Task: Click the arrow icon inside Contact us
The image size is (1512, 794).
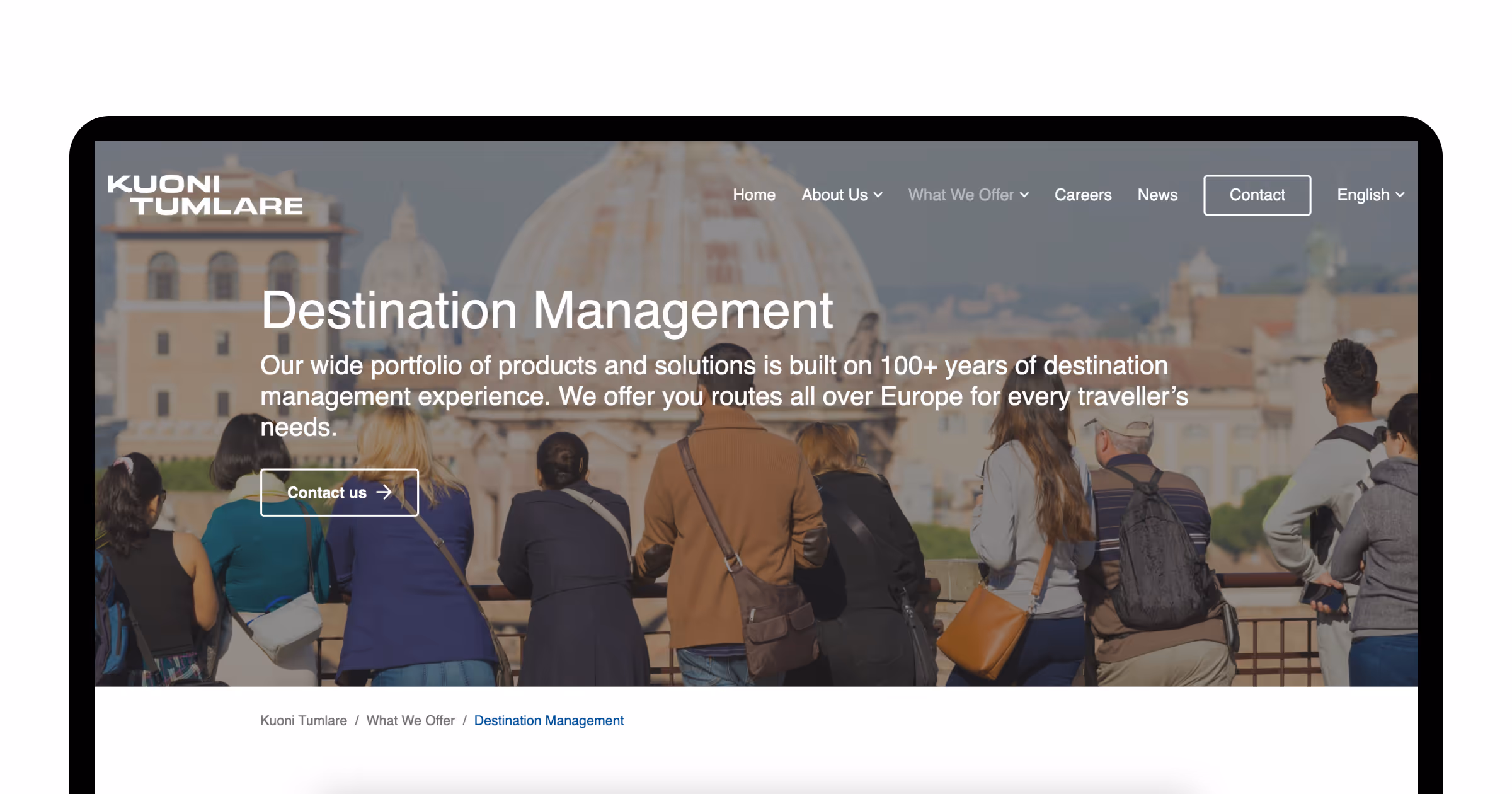Action: pyautogui.click(x=384, y=492)
